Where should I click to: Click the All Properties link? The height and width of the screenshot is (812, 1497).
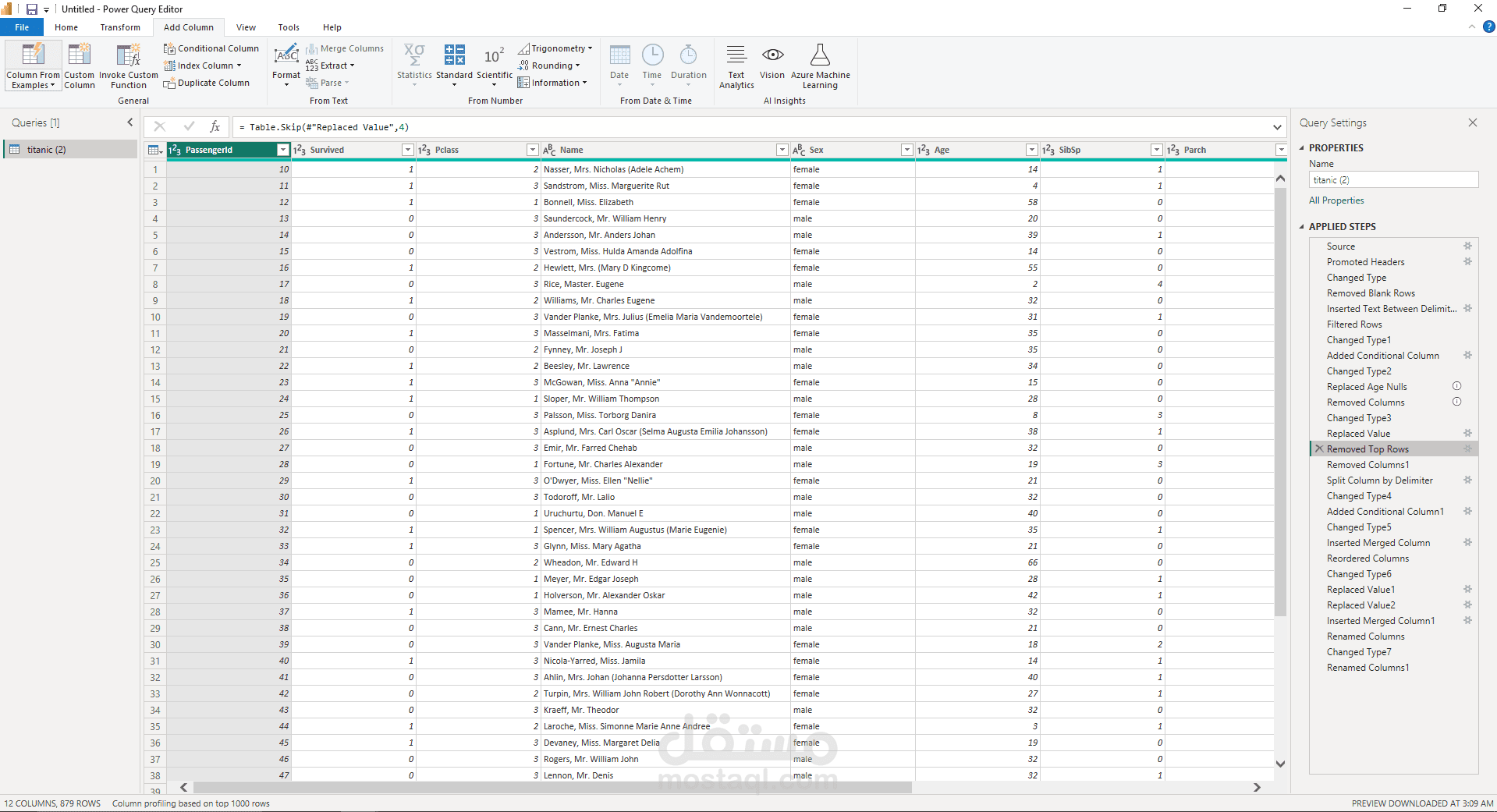1336,200
